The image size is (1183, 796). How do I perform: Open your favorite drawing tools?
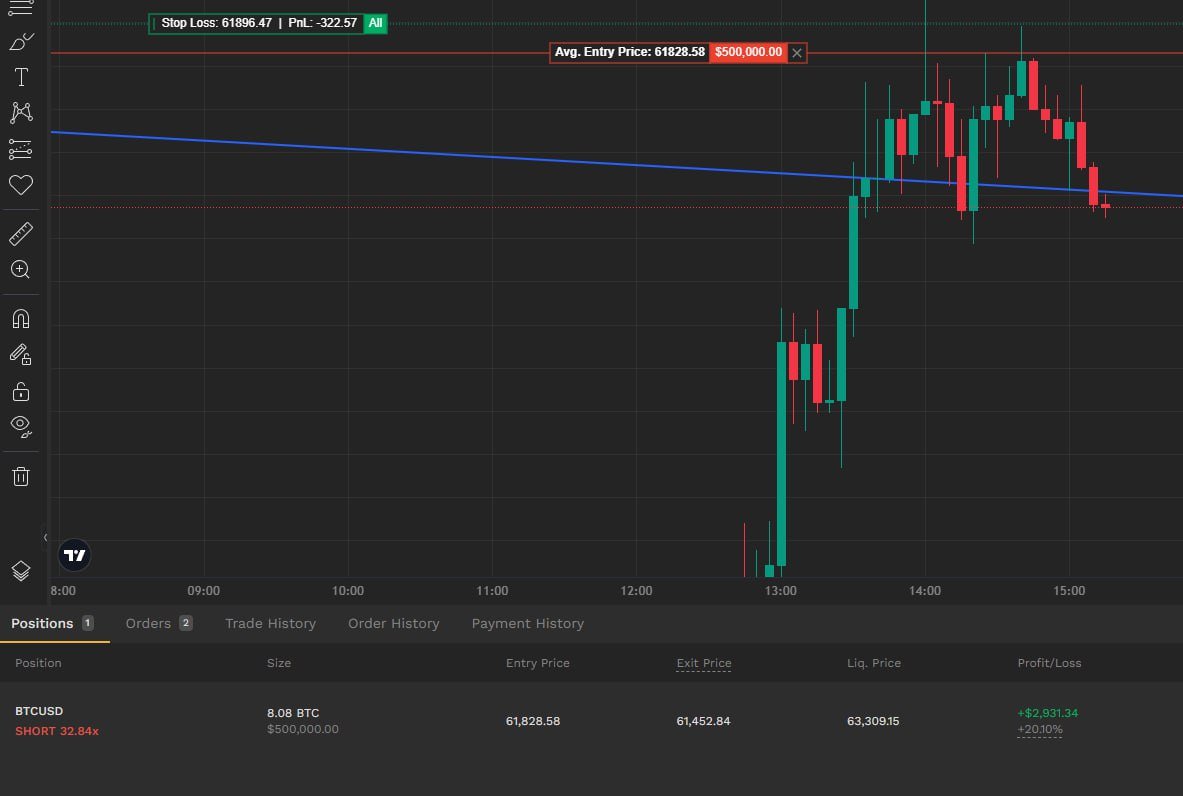21,185
